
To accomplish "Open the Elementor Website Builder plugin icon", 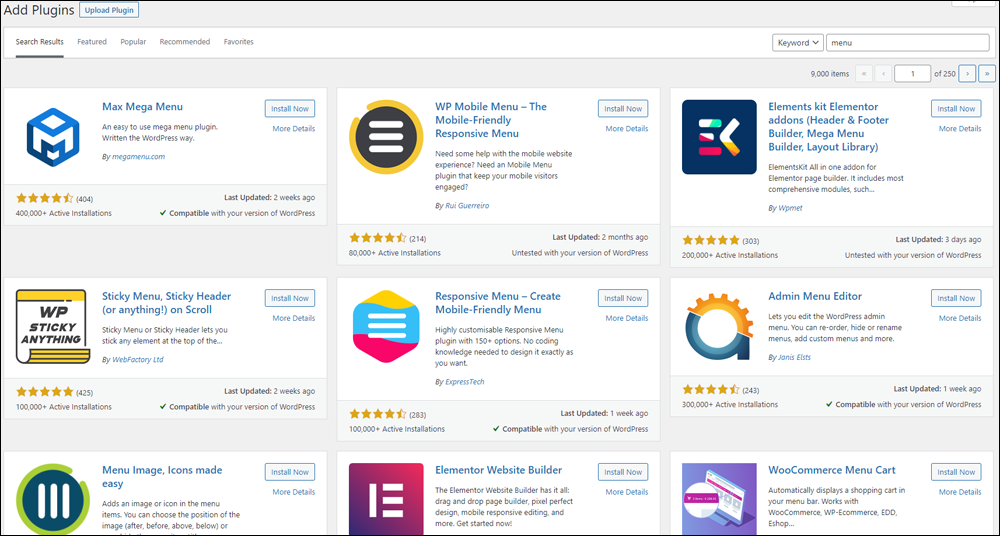I will point(386,499).
